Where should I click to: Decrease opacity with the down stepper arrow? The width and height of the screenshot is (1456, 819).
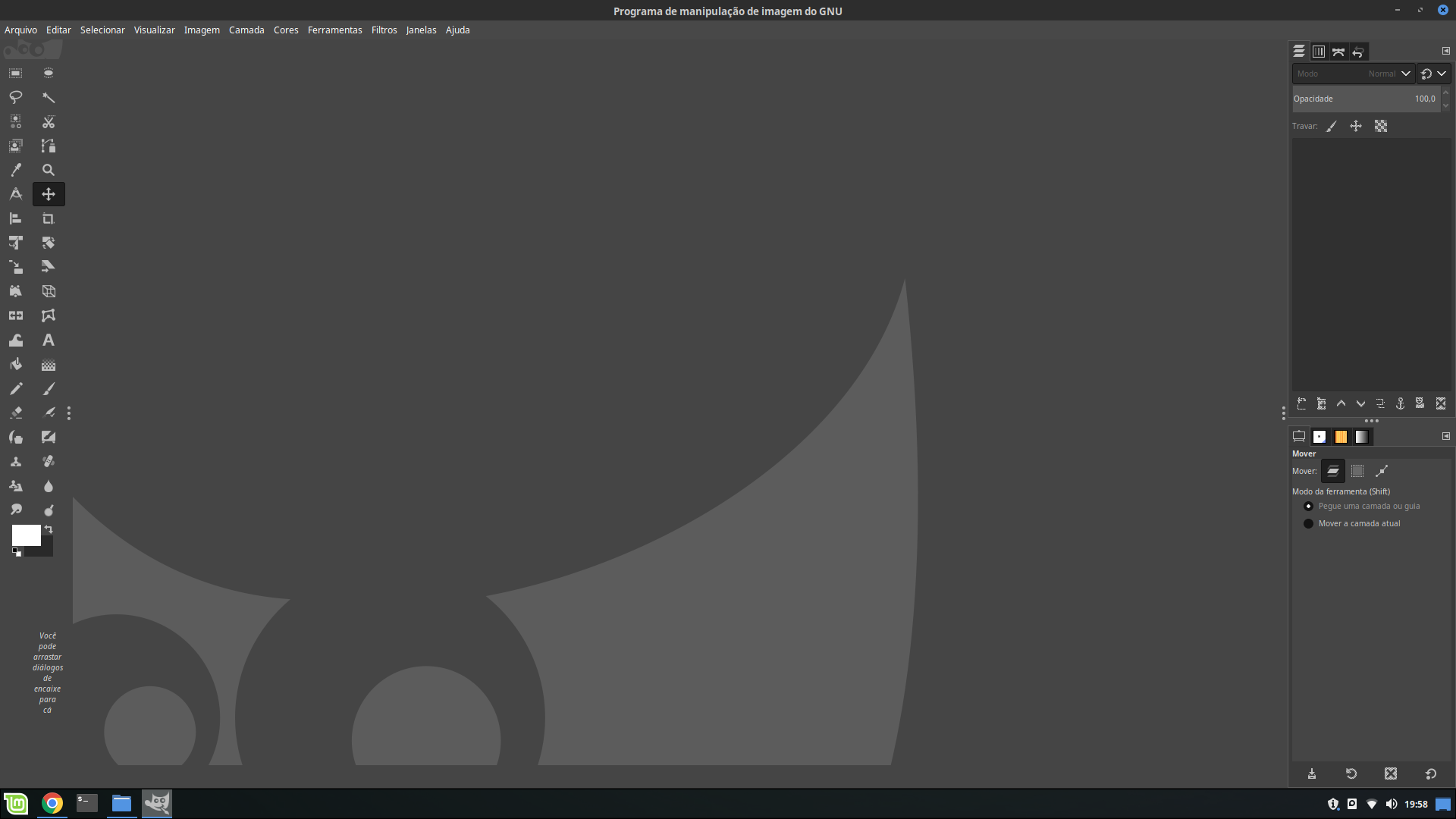[1445, 105]
